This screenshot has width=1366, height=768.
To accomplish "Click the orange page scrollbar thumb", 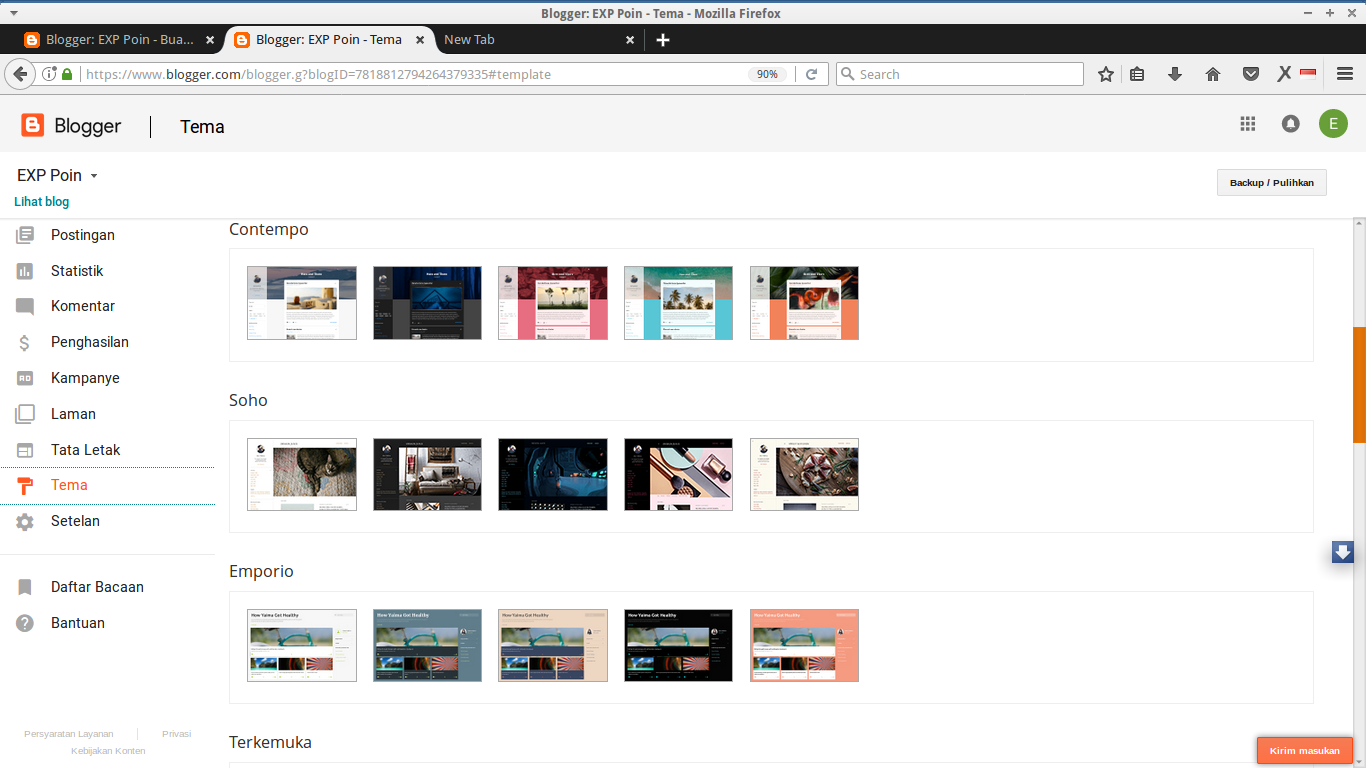I will 1359,385.
